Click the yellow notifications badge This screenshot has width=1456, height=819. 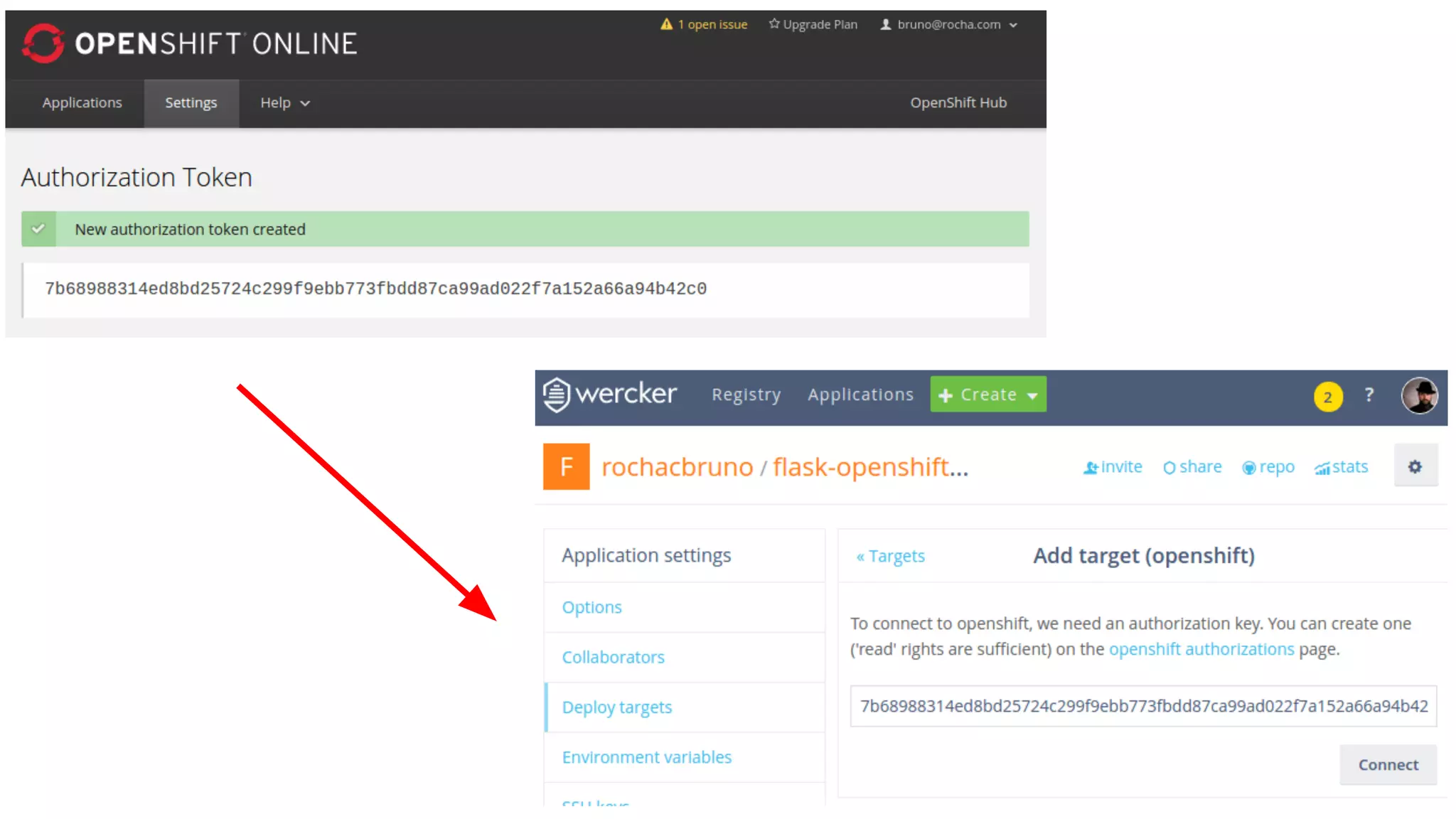click(1327, 397)
